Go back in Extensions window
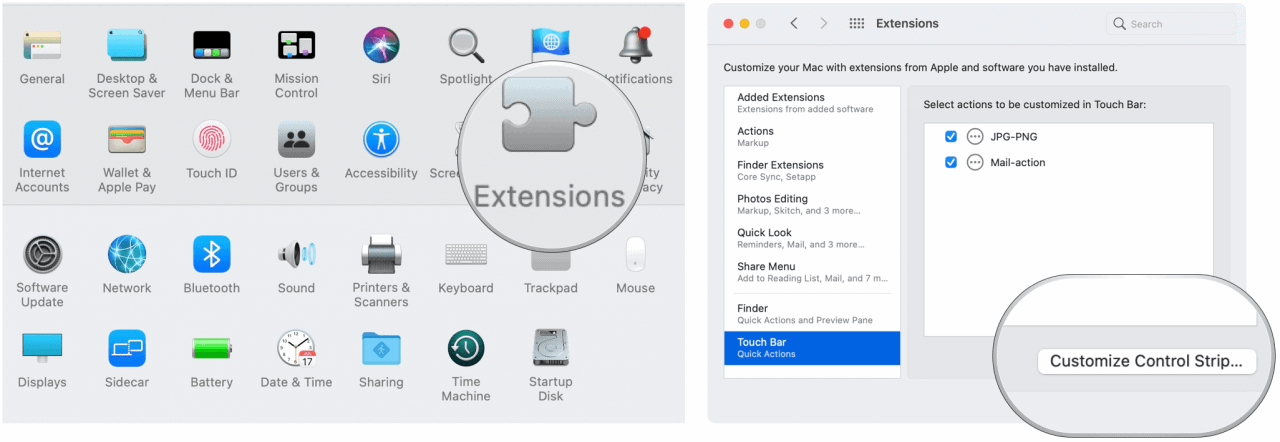1280x442 pixels. pyautogui.click(x=794, y=23)
